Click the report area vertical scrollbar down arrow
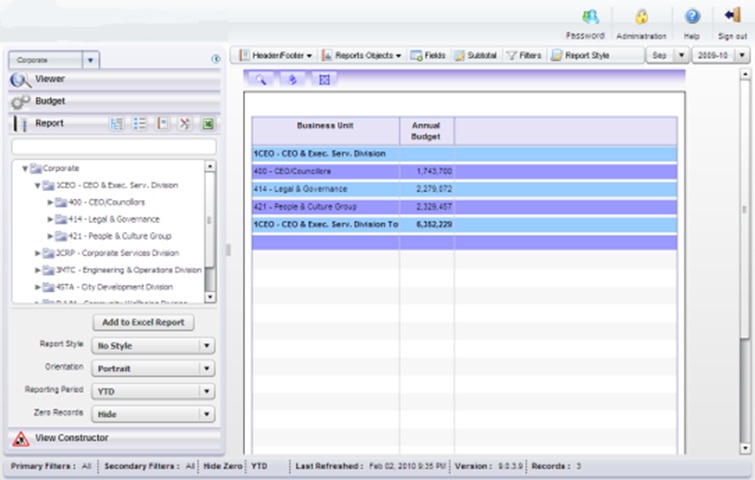Viewport: 755px width, 480px height. click(745, 448)
